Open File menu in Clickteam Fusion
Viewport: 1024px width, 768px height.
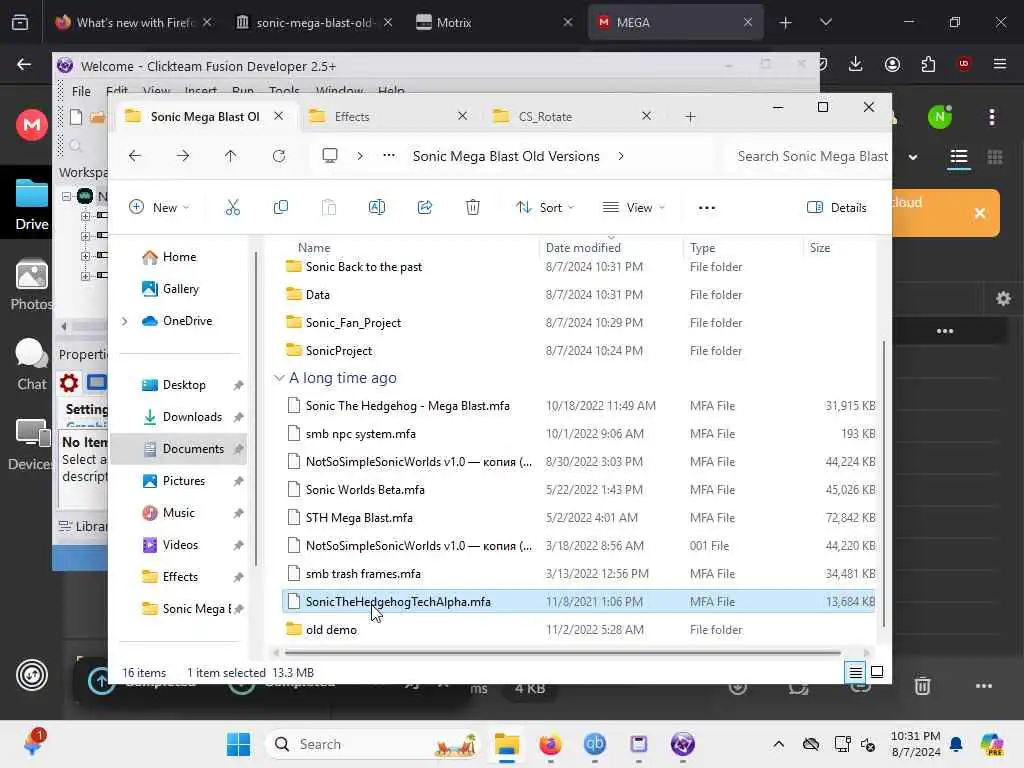pyautogui.click(x=81, y=91)
